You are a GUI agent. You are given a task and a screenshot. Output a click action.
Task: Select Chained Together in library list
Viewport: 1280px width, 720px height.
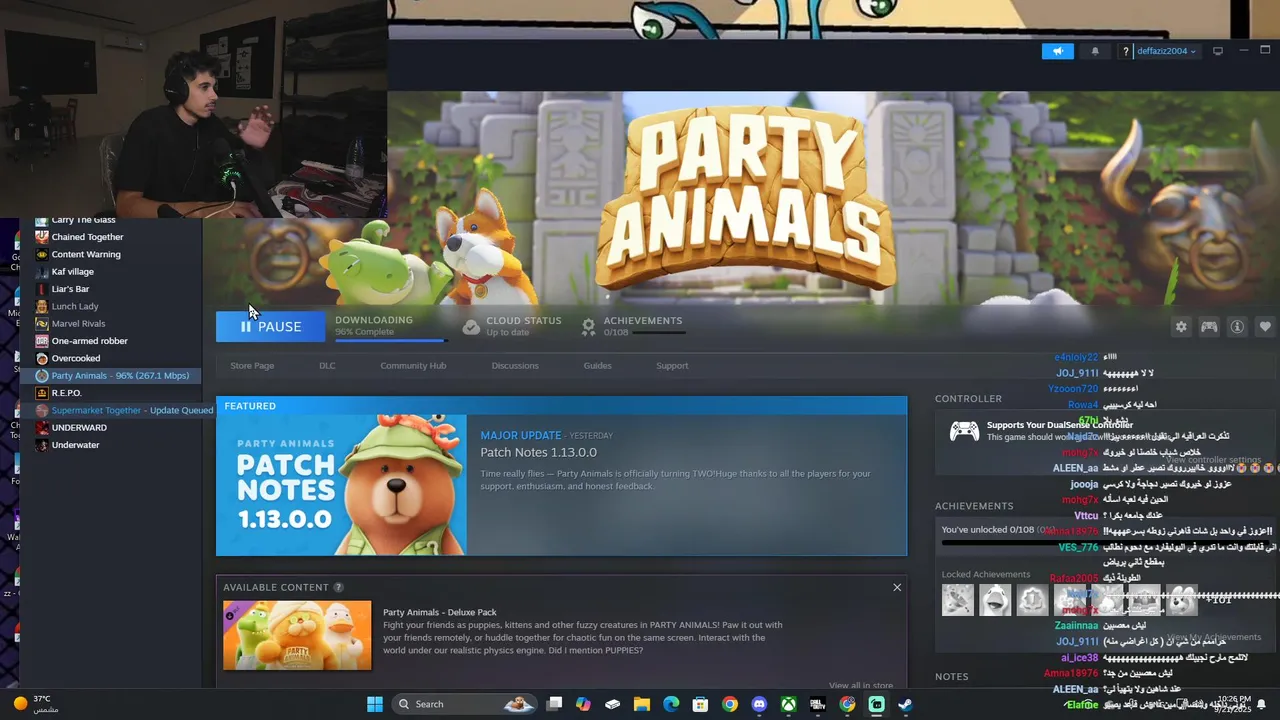coord(88,237)
